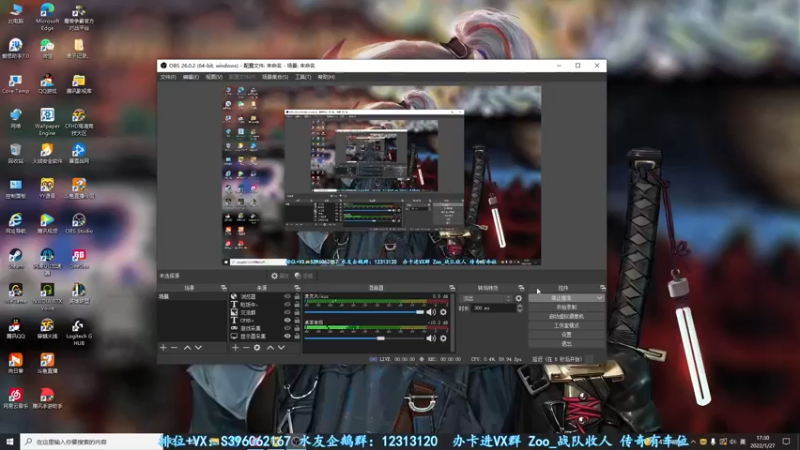Click the Filters button above the Sources panel

(x=304, y=276)
